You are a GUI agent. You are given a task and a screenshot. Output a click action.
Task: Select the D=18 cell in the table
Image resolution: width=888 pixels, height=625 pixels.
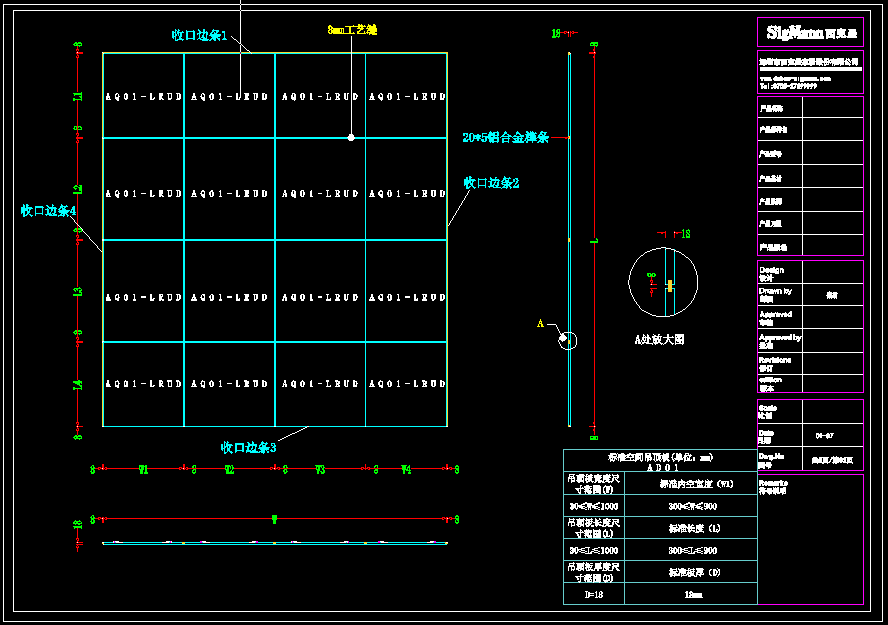coord(594,594)
